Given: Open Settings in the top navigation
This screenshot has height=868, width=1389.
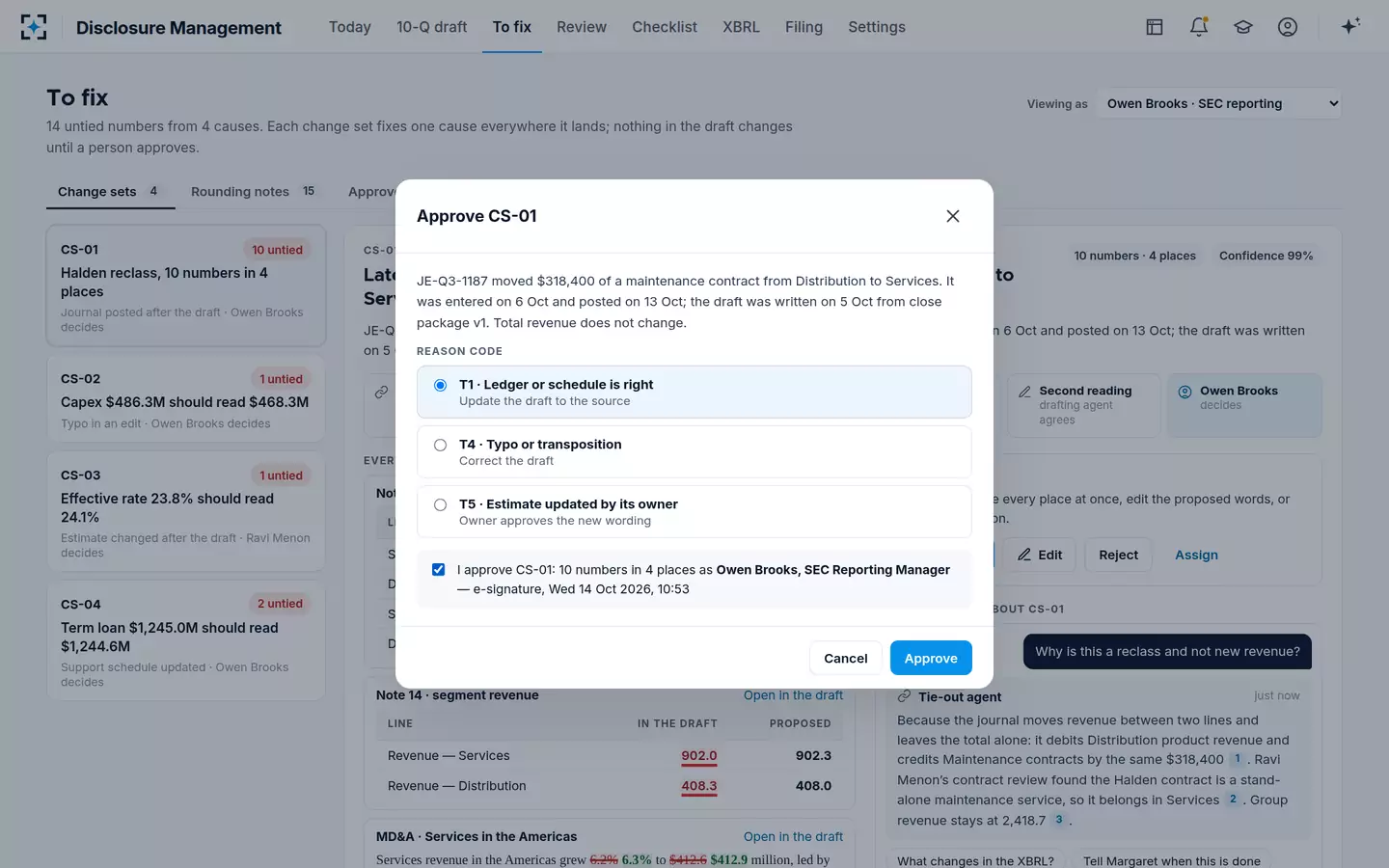Looking at the screenshot, I should [877, 27].
